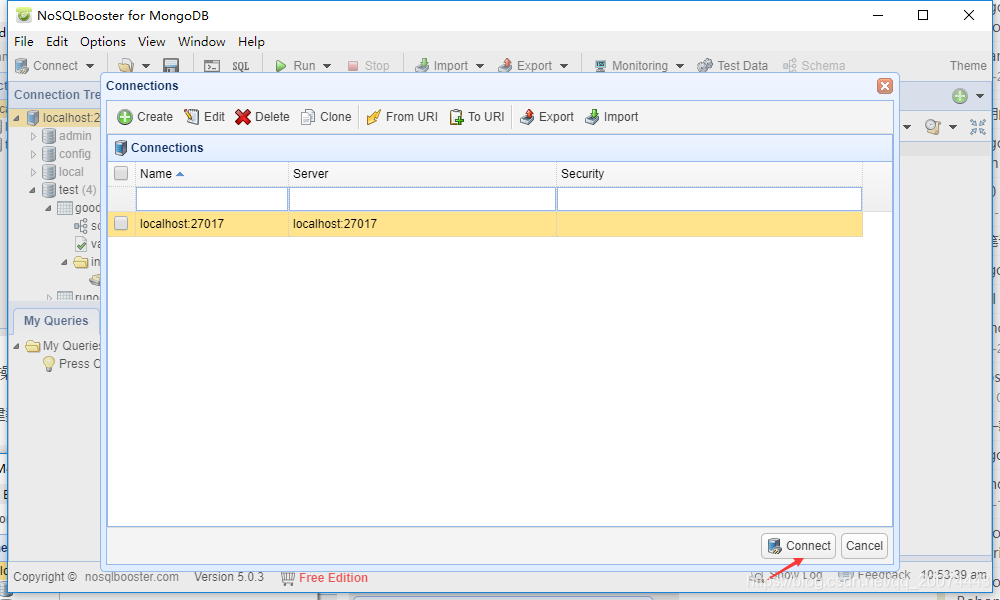Switch to the My Queries tab
Screen dimensions: 1000x600
click(56, 321)
